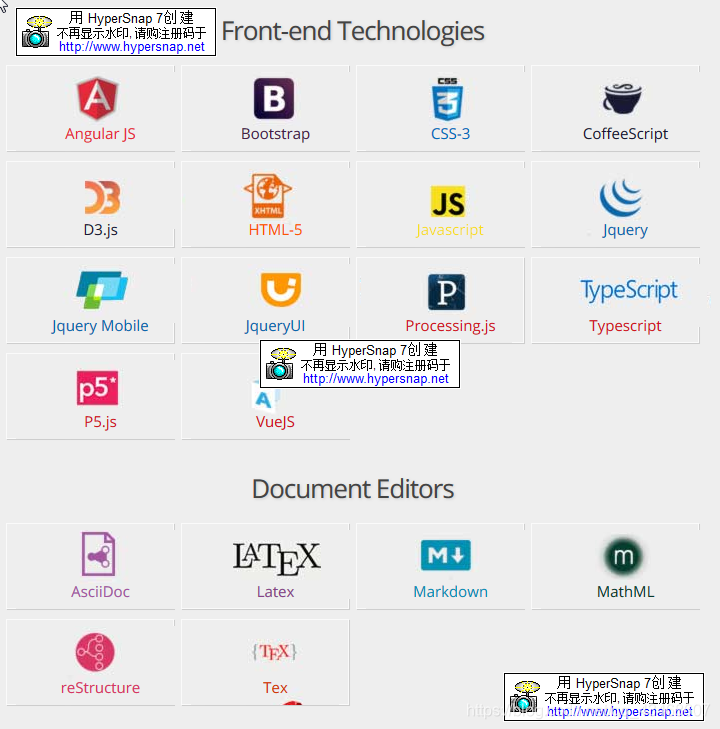
Task: Click the TypeScript wordmark logo
Action: (x=628, y=291)
